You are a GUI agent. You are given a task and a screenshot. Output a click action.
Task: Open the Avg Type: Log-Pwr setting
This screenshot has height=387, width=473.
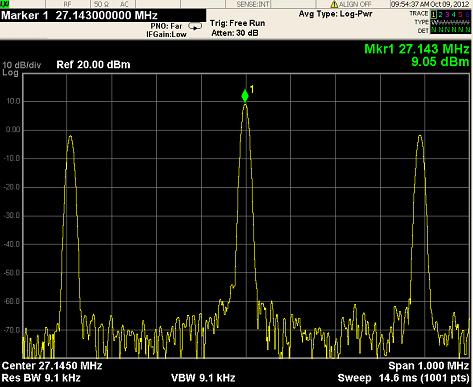pyautogui.click(x=335, y=14)
